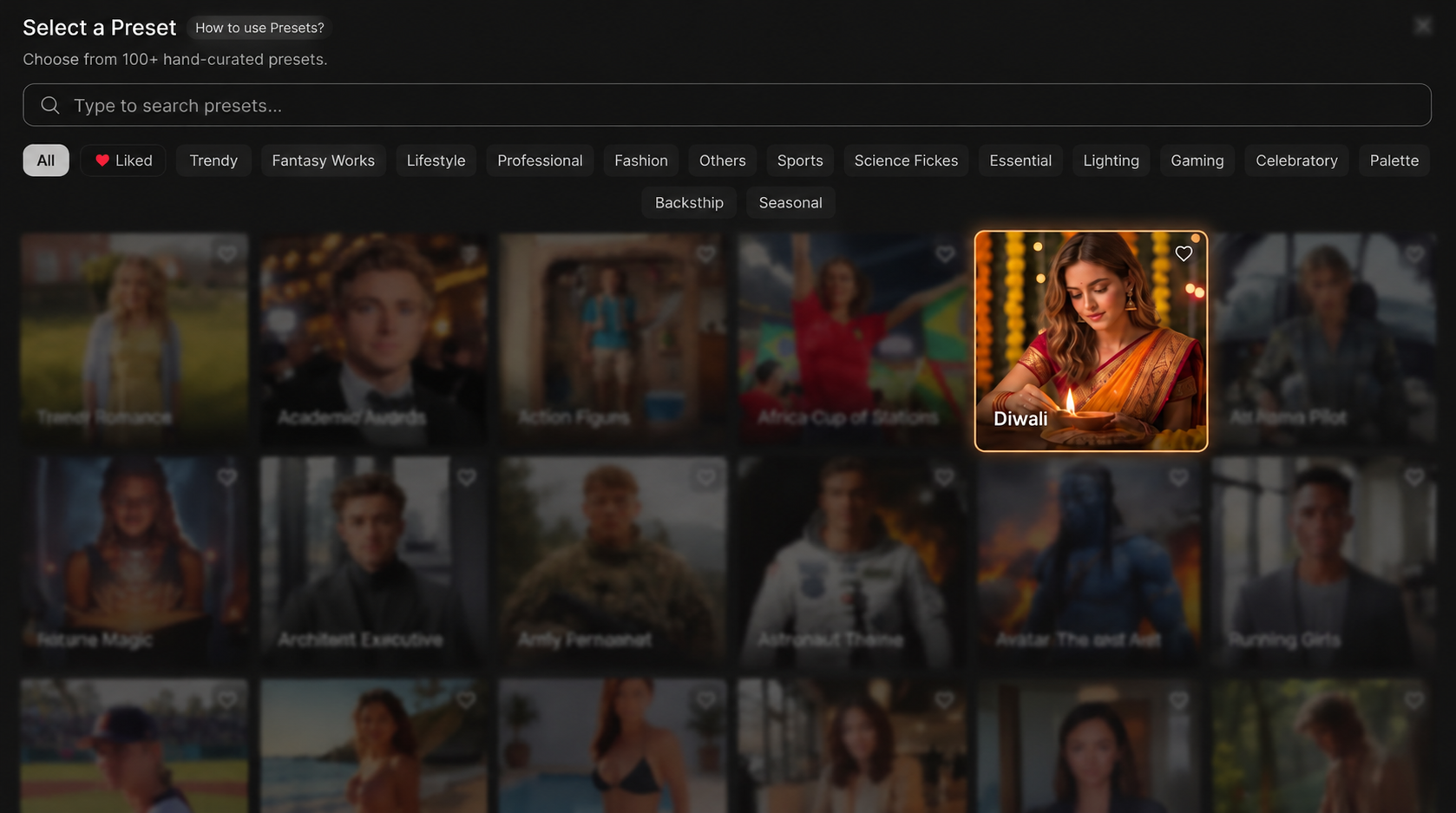This screenshot has width=1456, height=813.
Task: Filter by Essential presets
Action: pos(1020,161)
